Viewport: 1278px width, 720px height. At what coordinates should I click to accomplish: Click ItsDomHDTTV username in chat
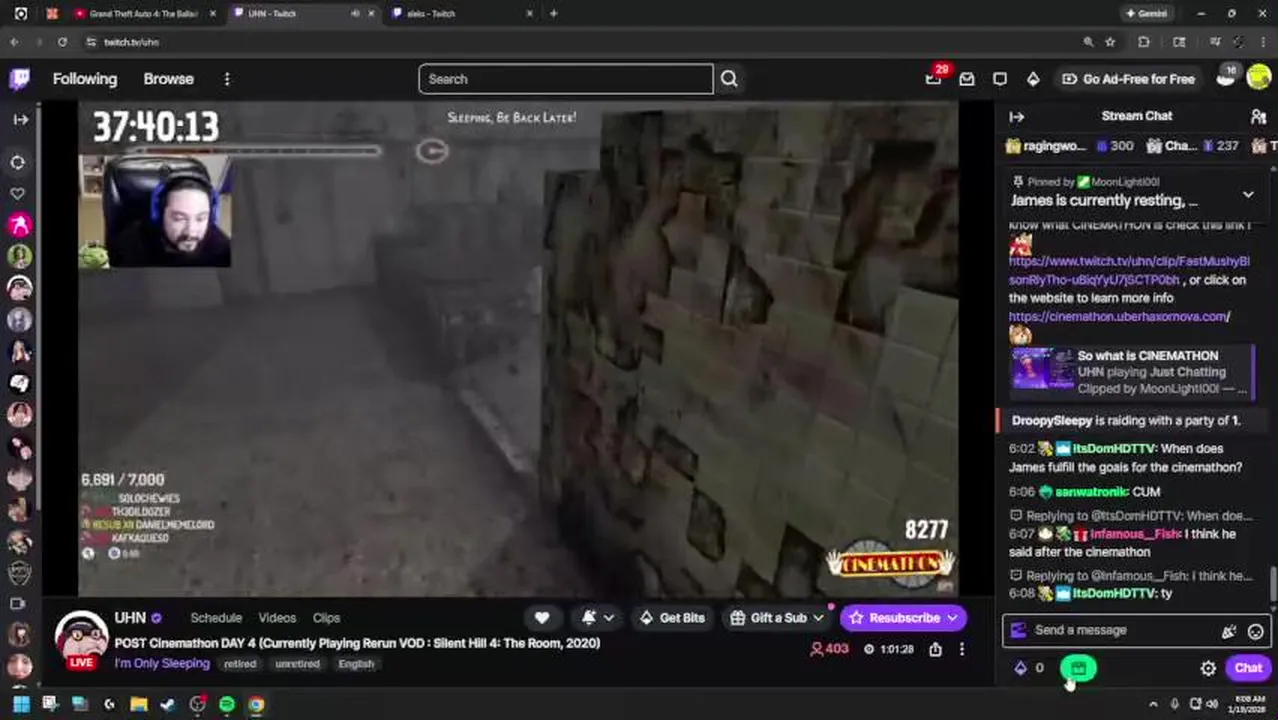coord(1115,449)
